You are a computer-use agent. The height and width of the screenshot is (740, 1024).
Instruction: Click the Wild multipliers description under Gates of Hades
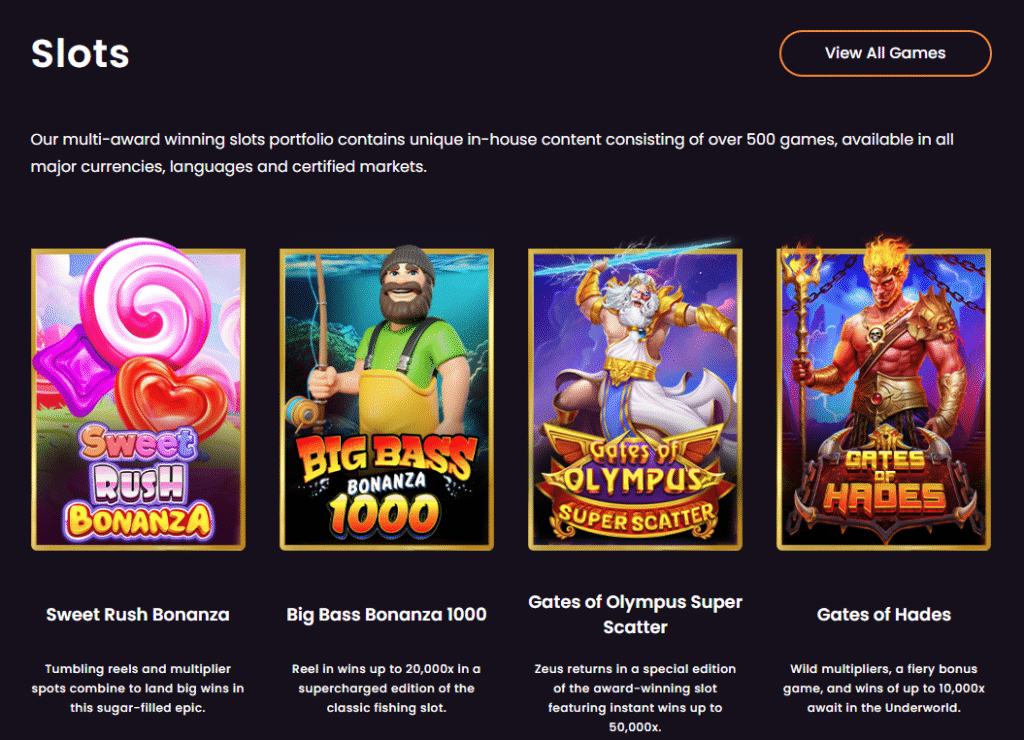pyautogui.click(x=883, y=688)
